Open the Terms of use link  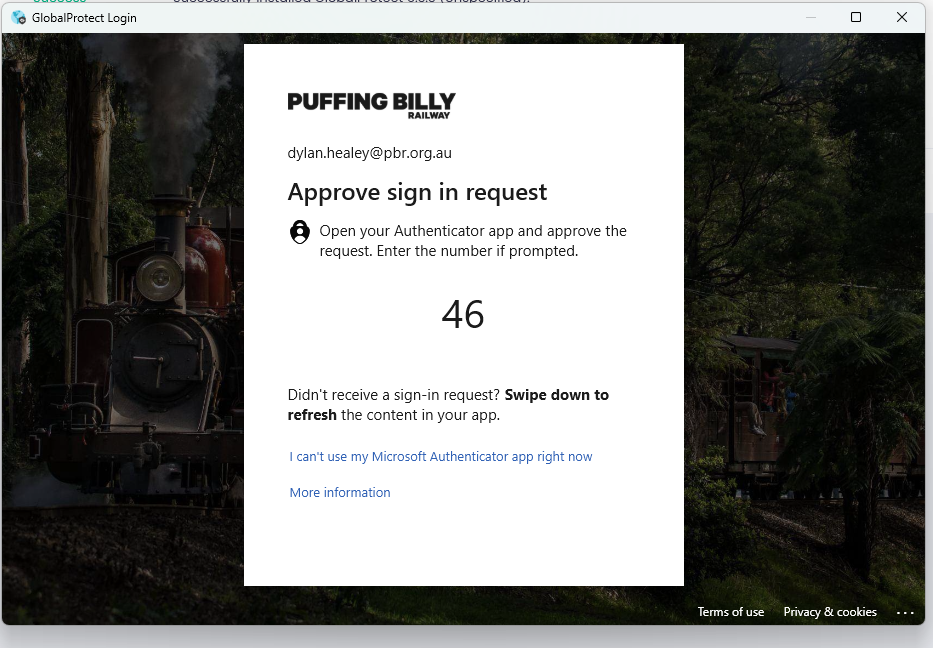click(730, 612)
